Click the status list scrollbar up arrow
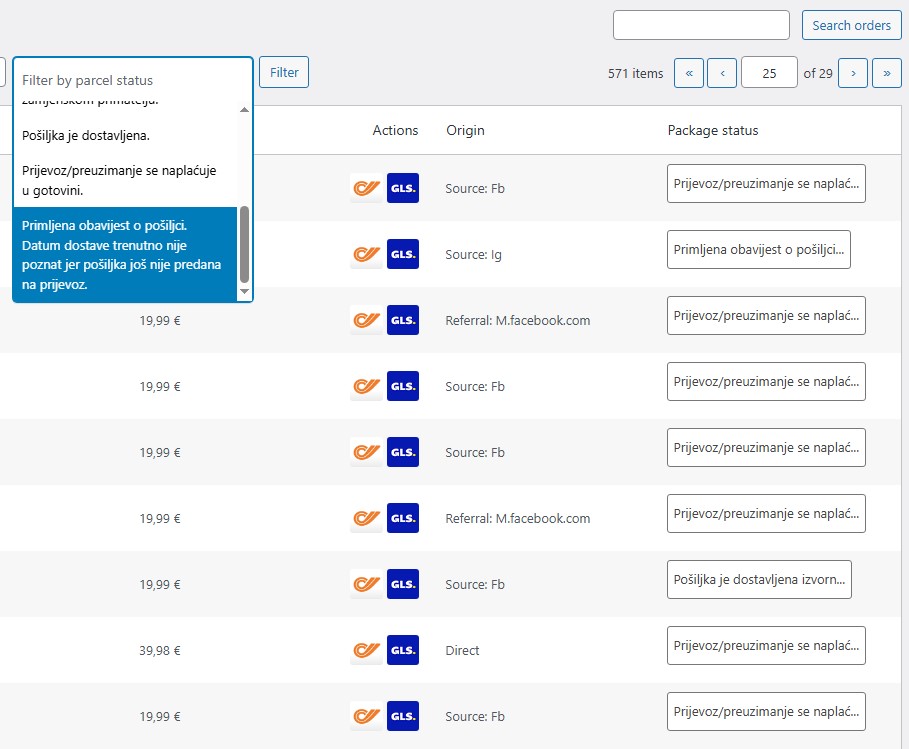Screen dimensions: 909x749 coord(245,109)
